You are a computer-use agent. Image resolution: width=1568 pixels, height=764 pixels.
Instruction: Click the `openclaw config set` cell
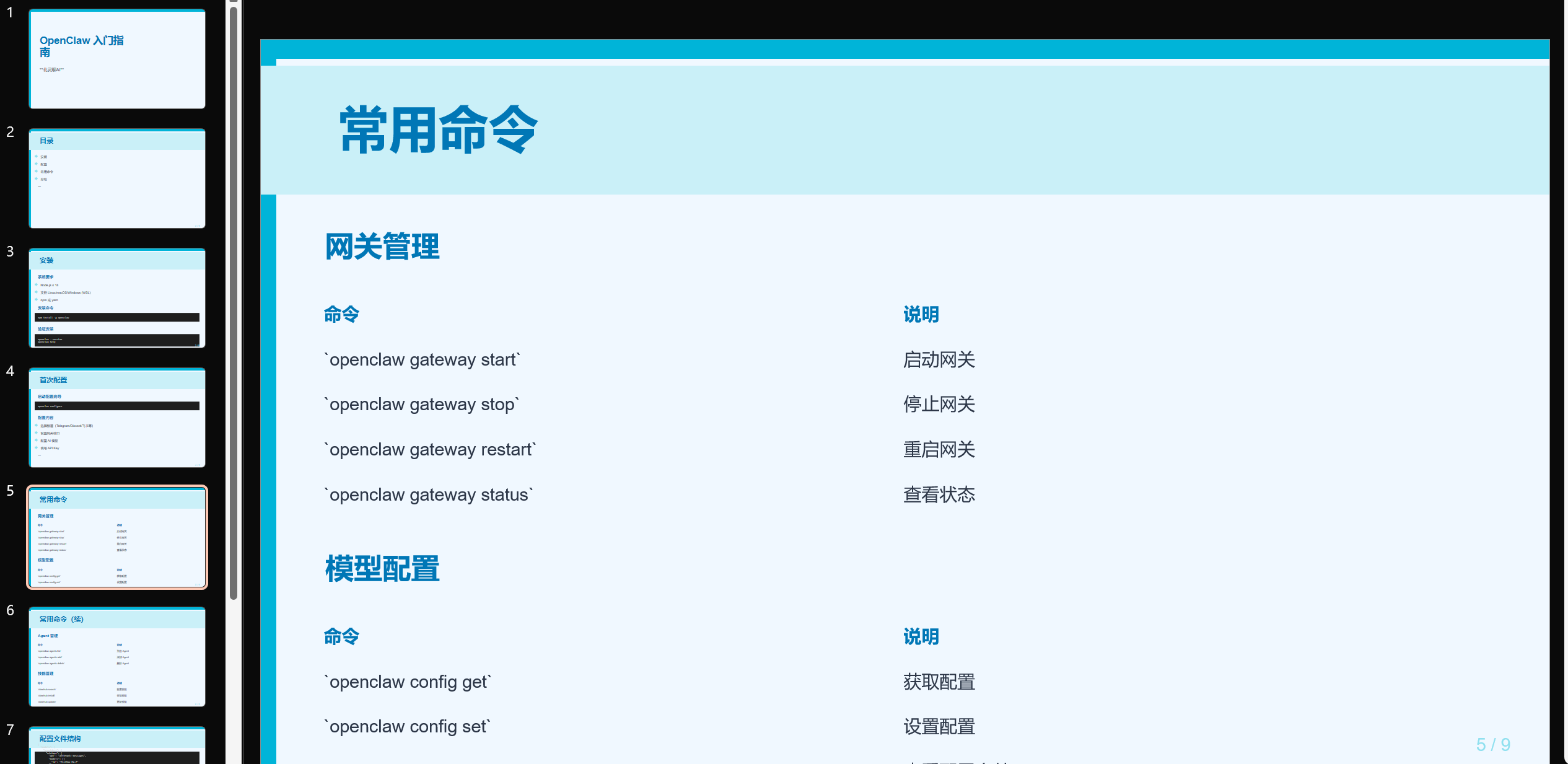click(x=407, y=727)
